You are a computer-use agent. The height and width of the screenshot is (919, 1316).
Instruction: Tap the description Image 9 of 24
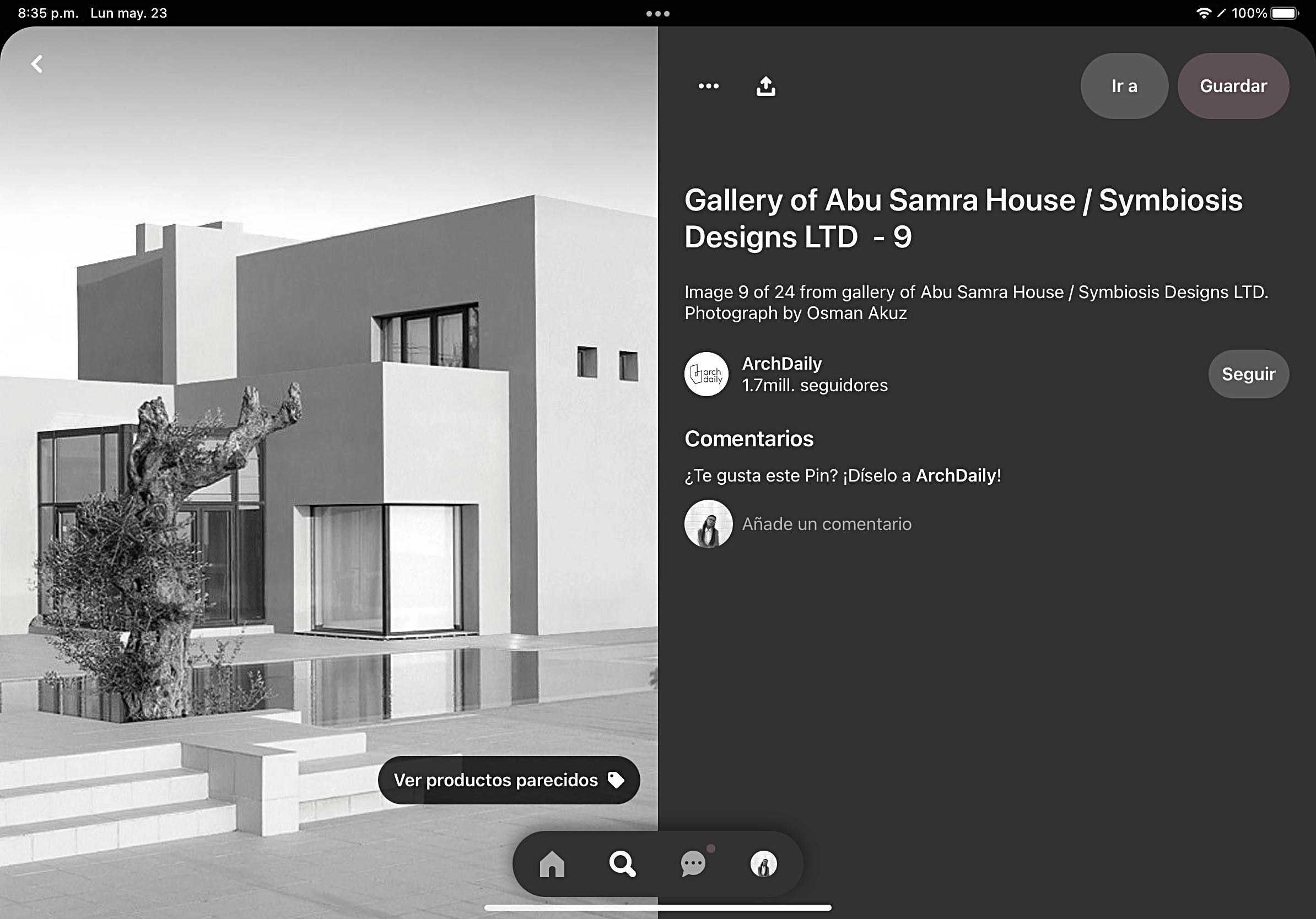click(976, 302)
